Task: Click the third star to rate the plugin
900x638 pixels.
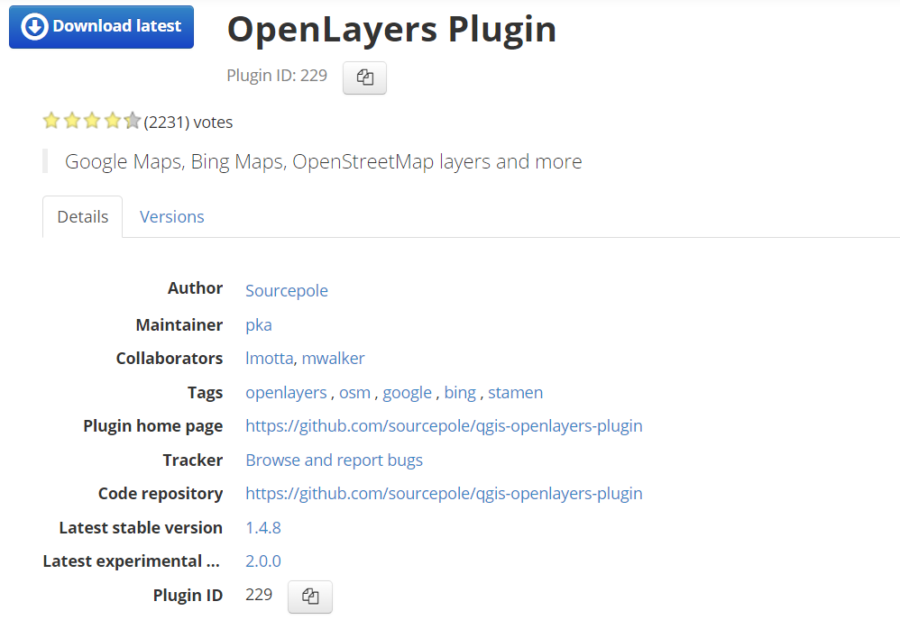Action: (x=92, y=120)
